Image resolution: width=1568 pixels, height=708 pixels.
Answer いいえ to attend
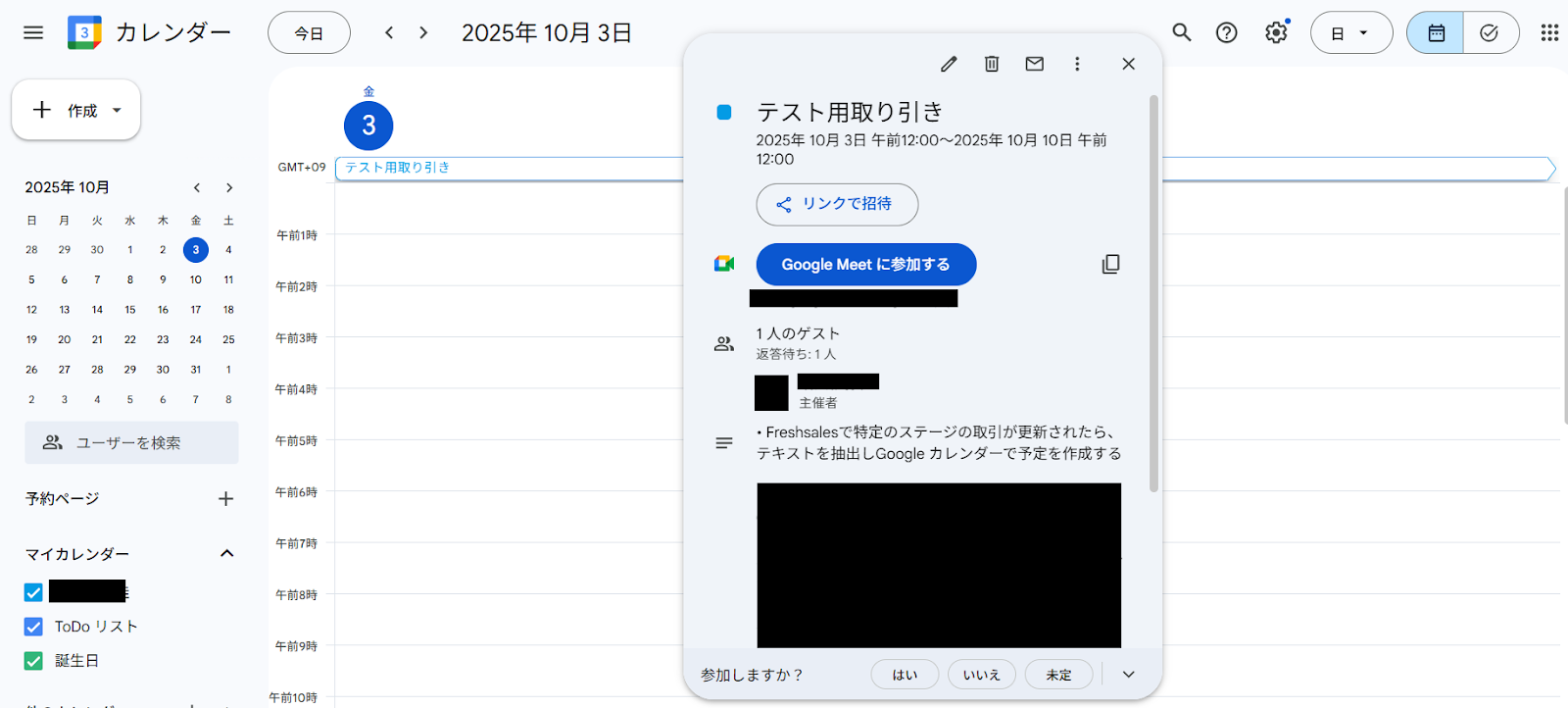click(x=981, y=675)
